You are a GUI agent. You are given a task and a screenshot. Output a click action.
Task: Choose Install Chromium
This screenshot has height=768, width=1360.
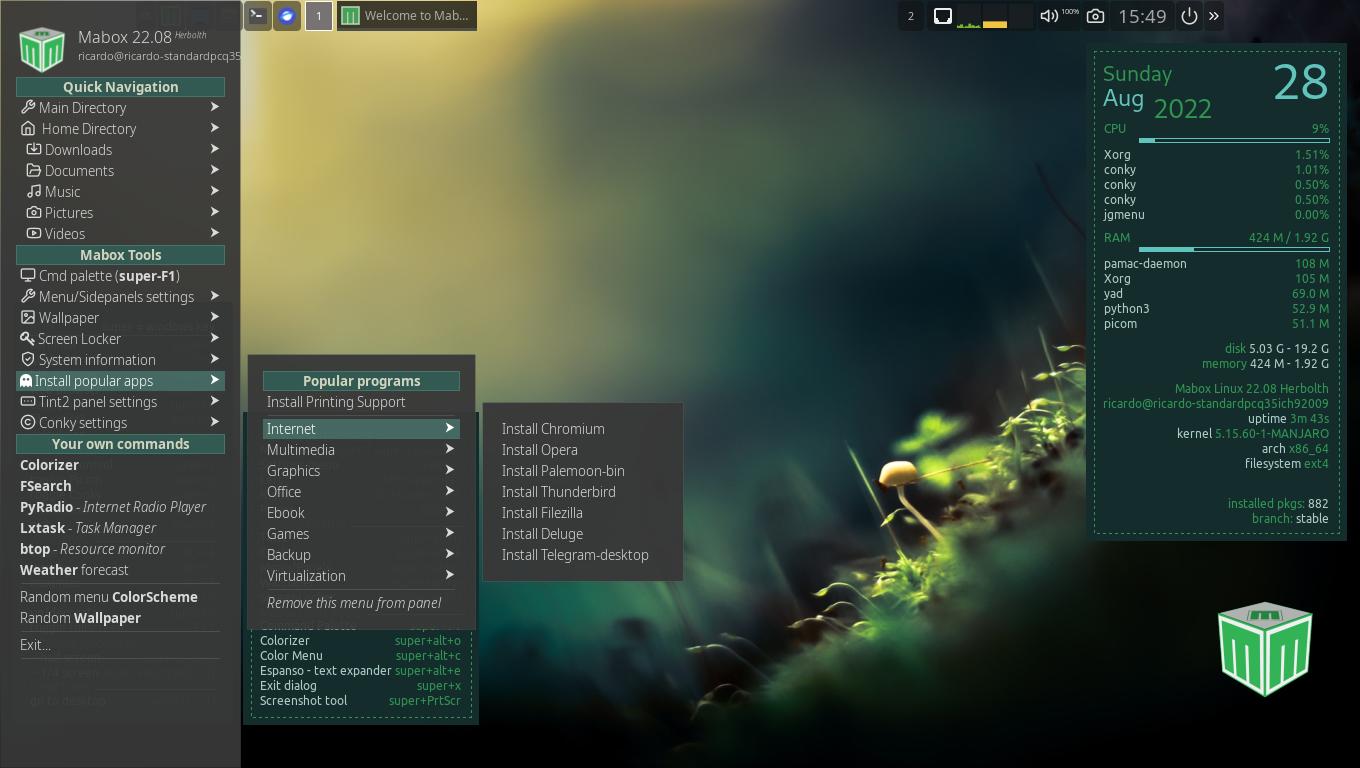583,428
